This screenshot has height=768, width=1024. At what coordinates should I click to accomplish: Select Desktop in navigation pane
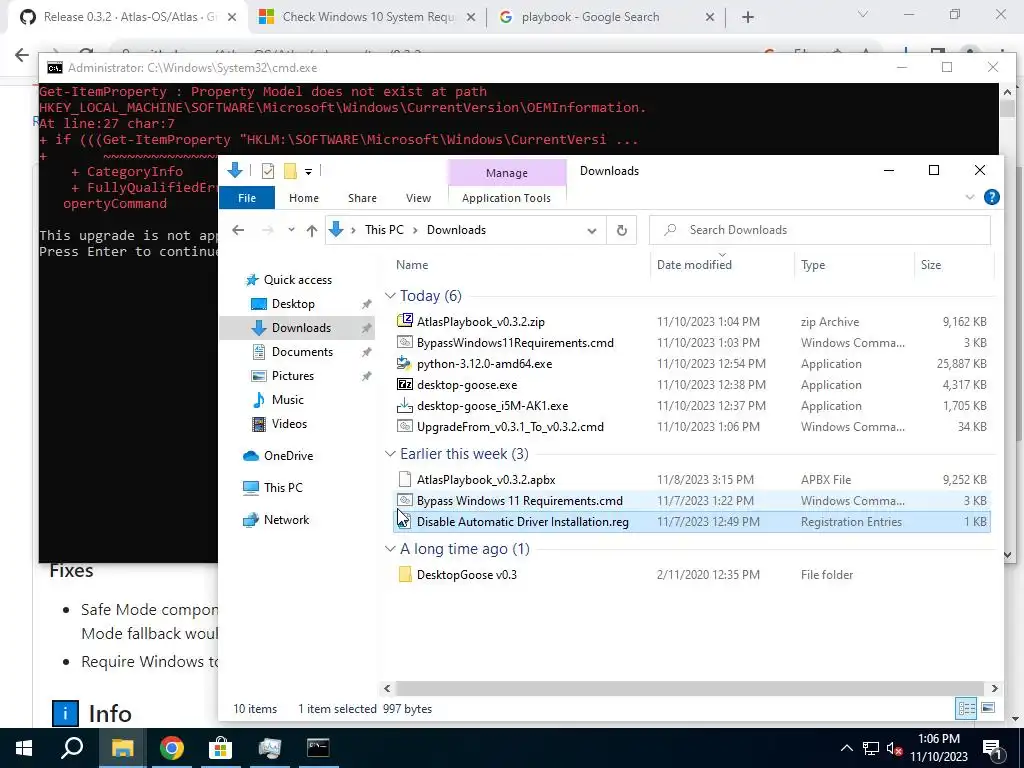pos(293,304)
